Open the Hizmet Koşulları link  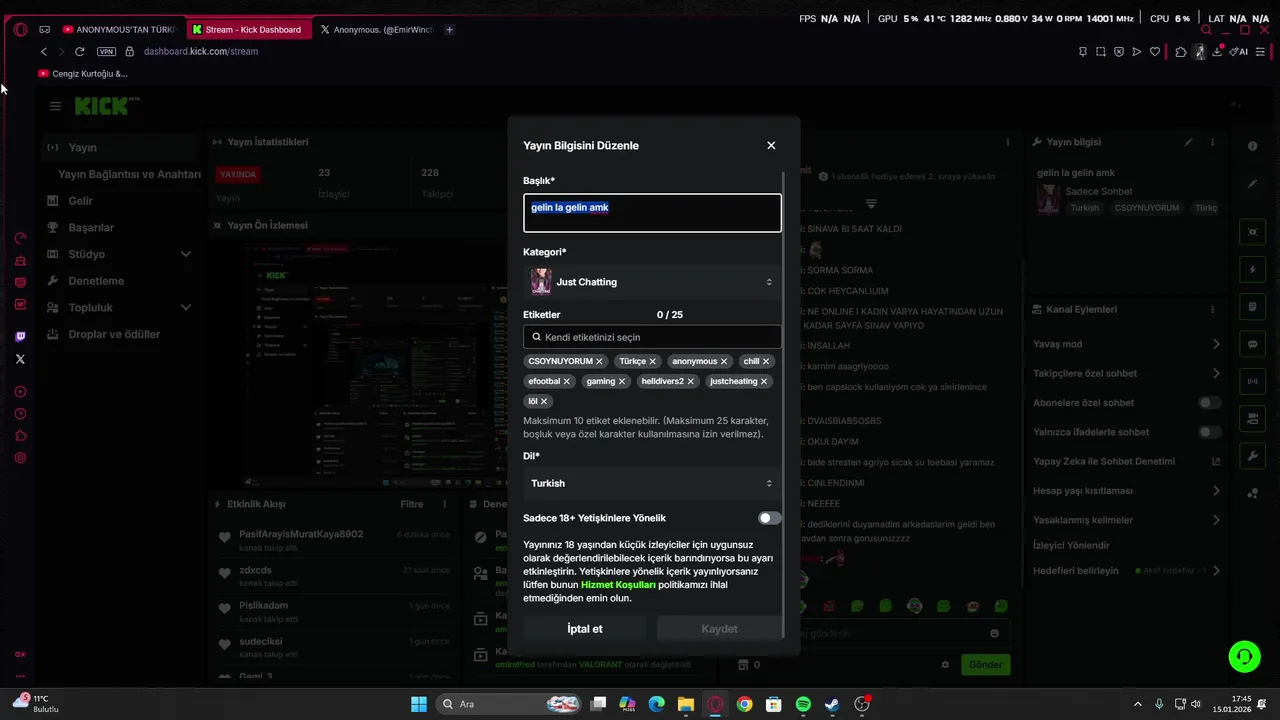click(618, 584)
